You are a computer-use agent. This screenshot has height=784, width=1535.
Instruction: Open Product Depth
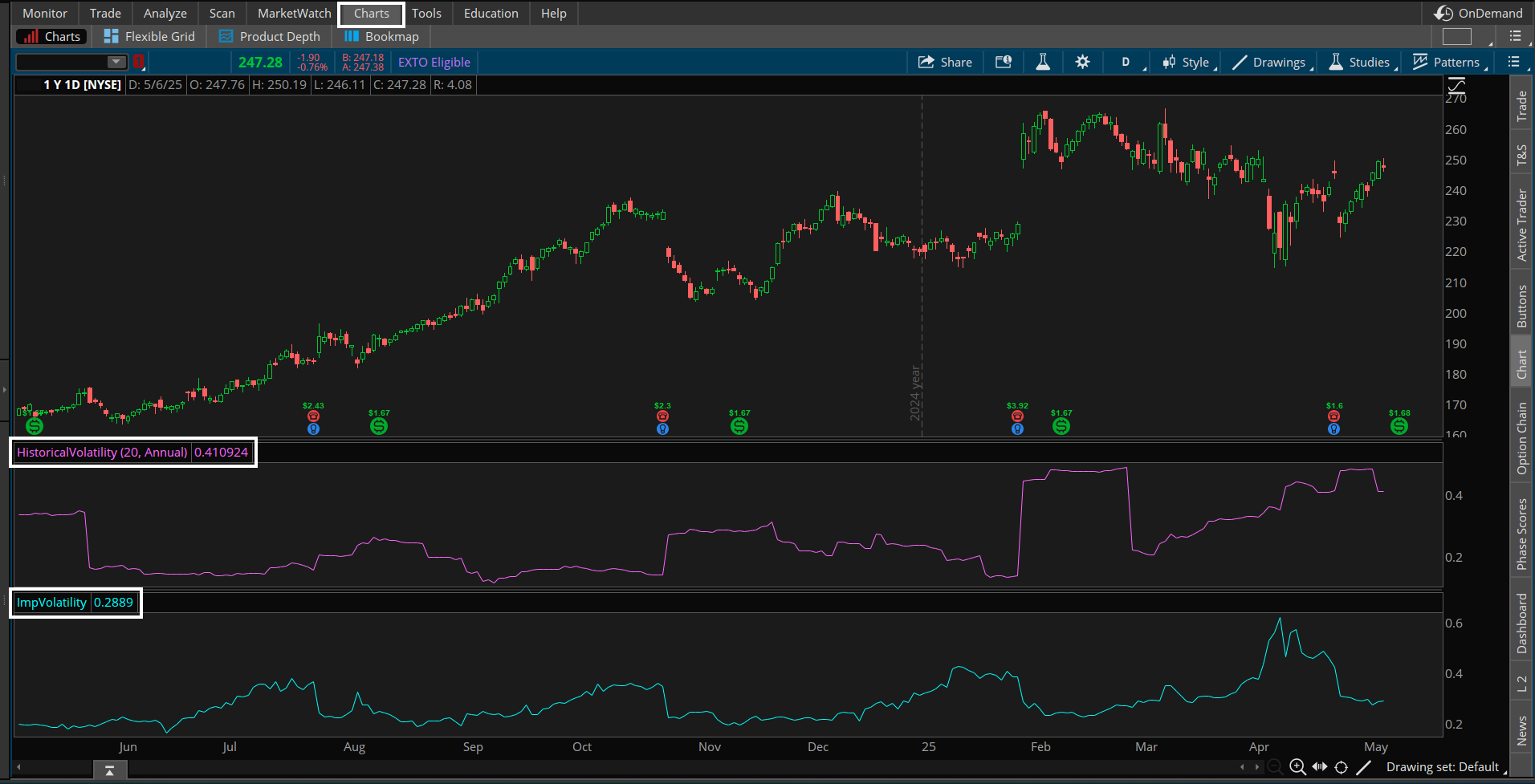269,36
